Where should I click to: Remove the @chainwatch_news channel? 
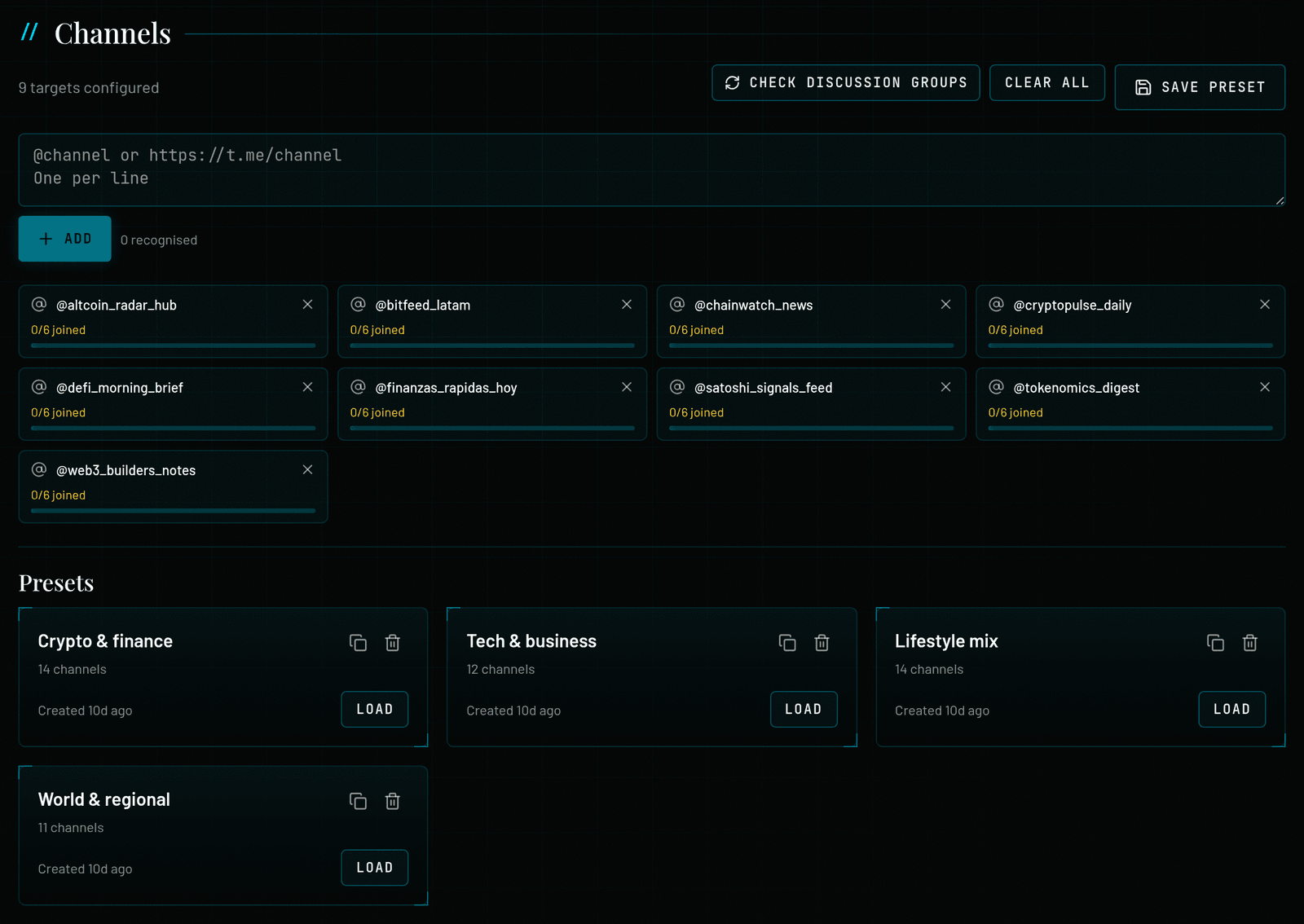coord(945,305)
